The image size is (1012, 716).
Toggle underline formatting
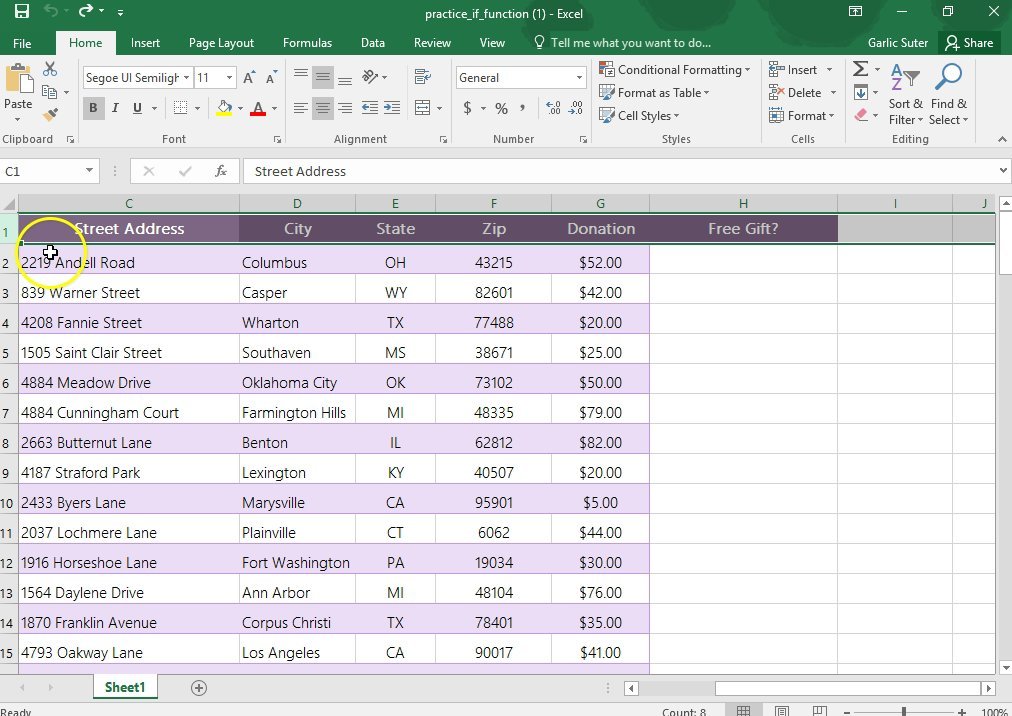(x=136, y=107)
